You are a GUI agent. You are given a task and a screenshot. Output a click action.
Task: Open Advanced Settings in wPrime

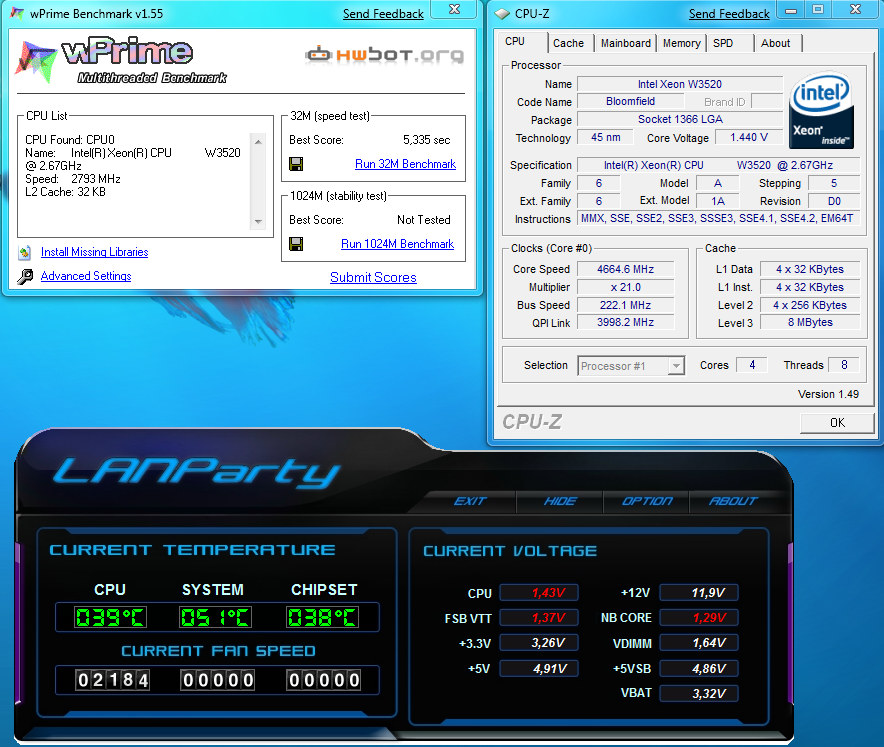click(x=86, y=276)
